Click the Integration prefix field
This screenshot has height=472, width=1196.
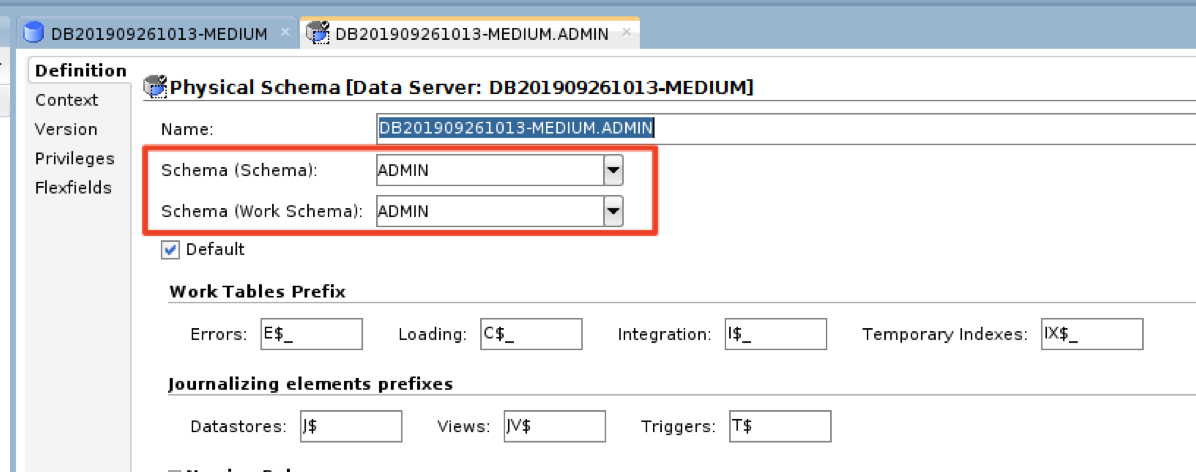click(776, 334)
